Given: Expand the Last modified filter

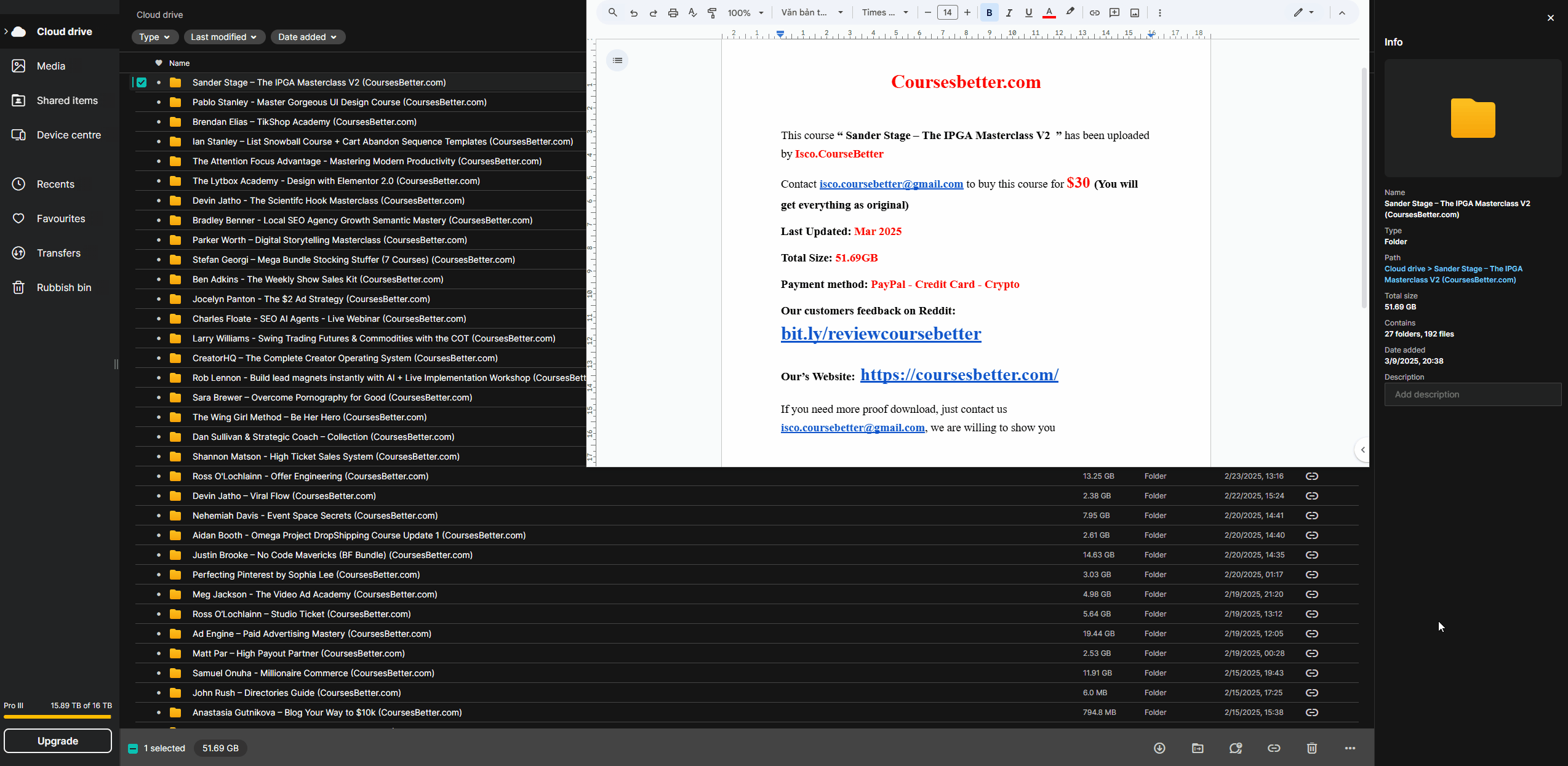Looking at the screenshot, I should point(224,37).
